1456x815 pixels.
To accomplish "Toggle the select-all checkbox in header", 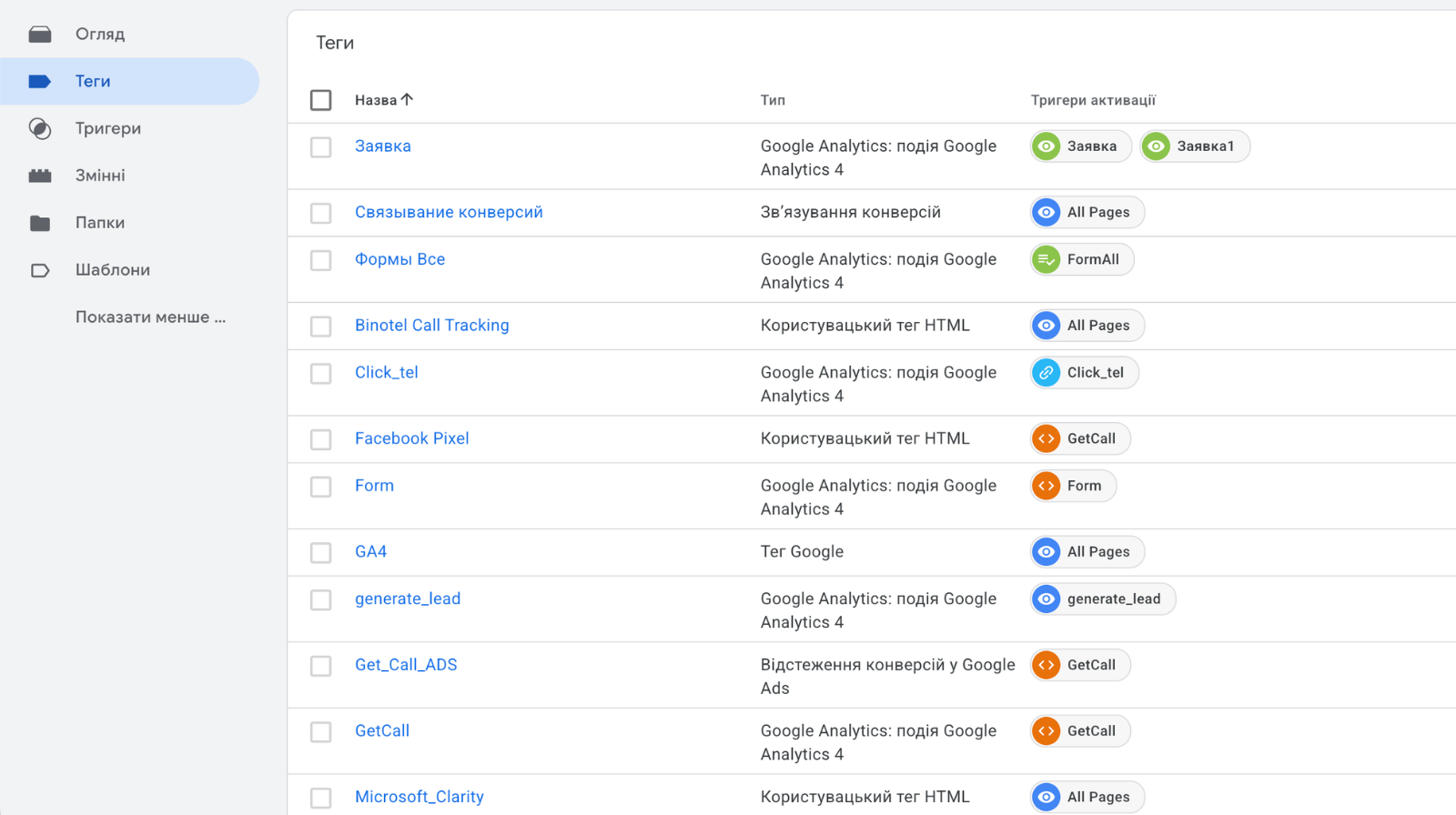I will [x=321, y=100].
